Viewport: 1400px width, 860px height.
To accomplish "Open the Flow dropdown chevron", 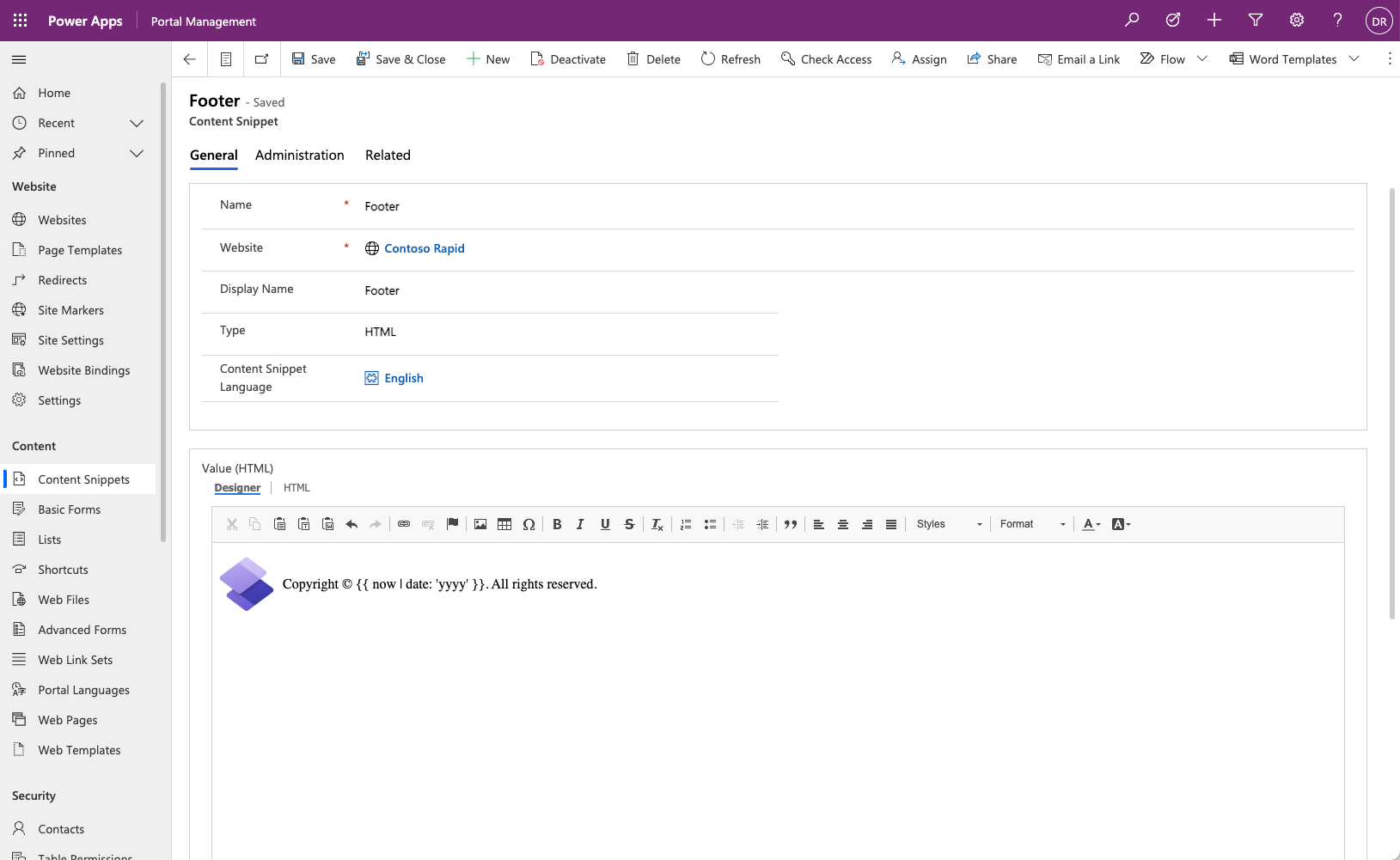I will (1202, 58).
